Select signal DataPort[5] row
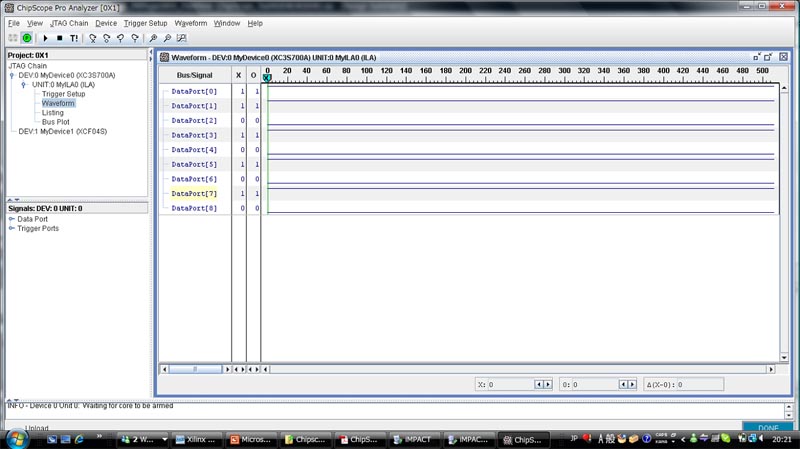The width and height of the screenshot is (800, 449). tap(194, 164)
